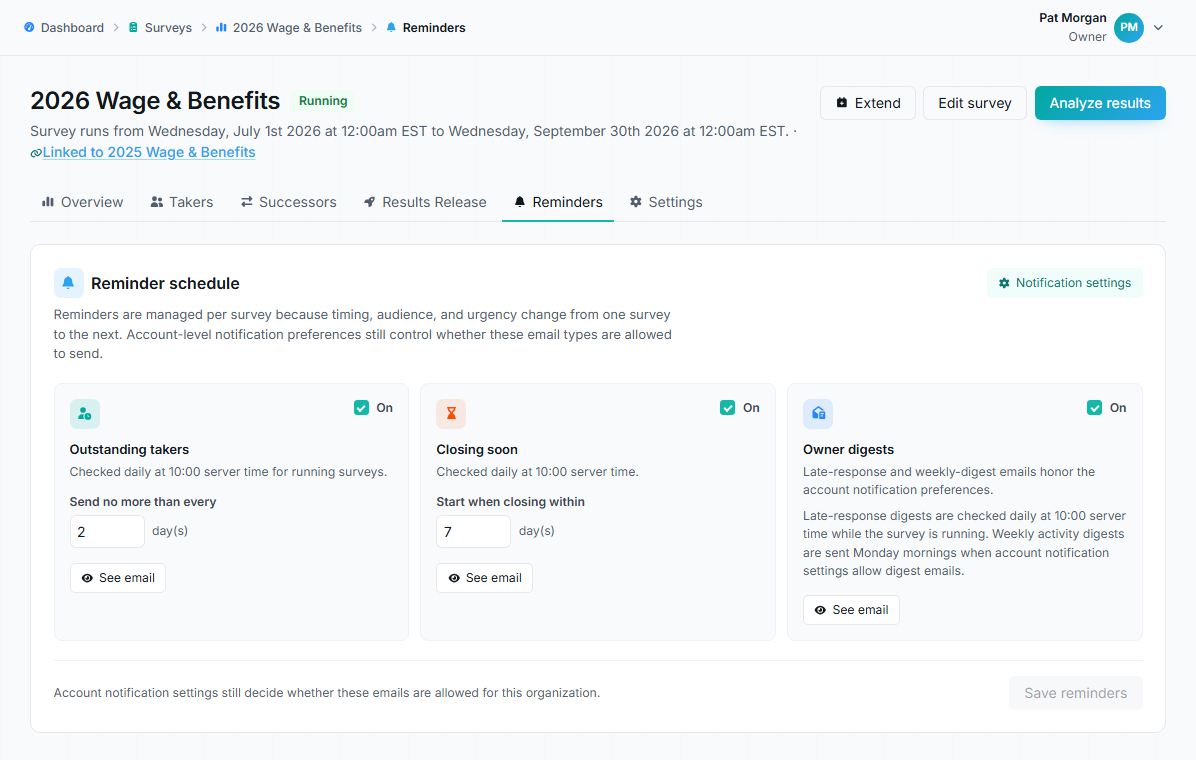Click the Dashboard gauge icon in breadcrumb
This screenshot has width=1196, height=760.
(29, 27)
